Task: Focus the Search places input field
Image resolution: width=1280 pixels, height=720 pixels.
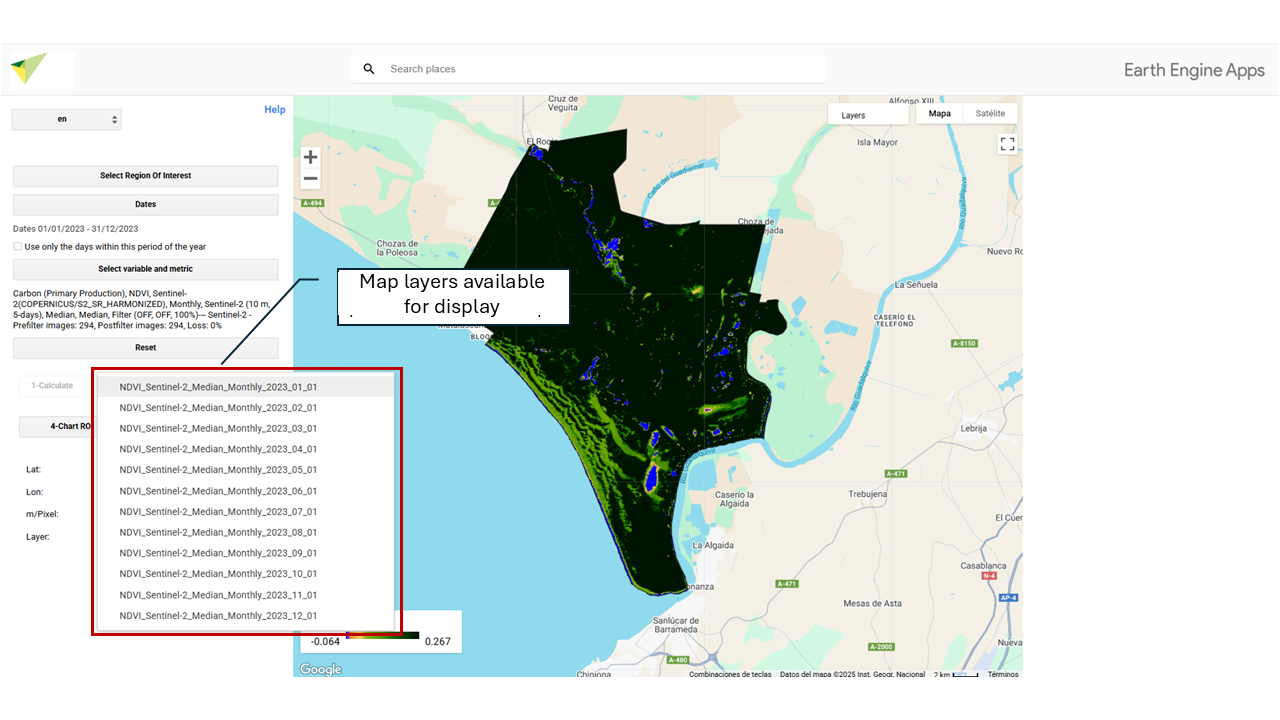Action: 600,69
